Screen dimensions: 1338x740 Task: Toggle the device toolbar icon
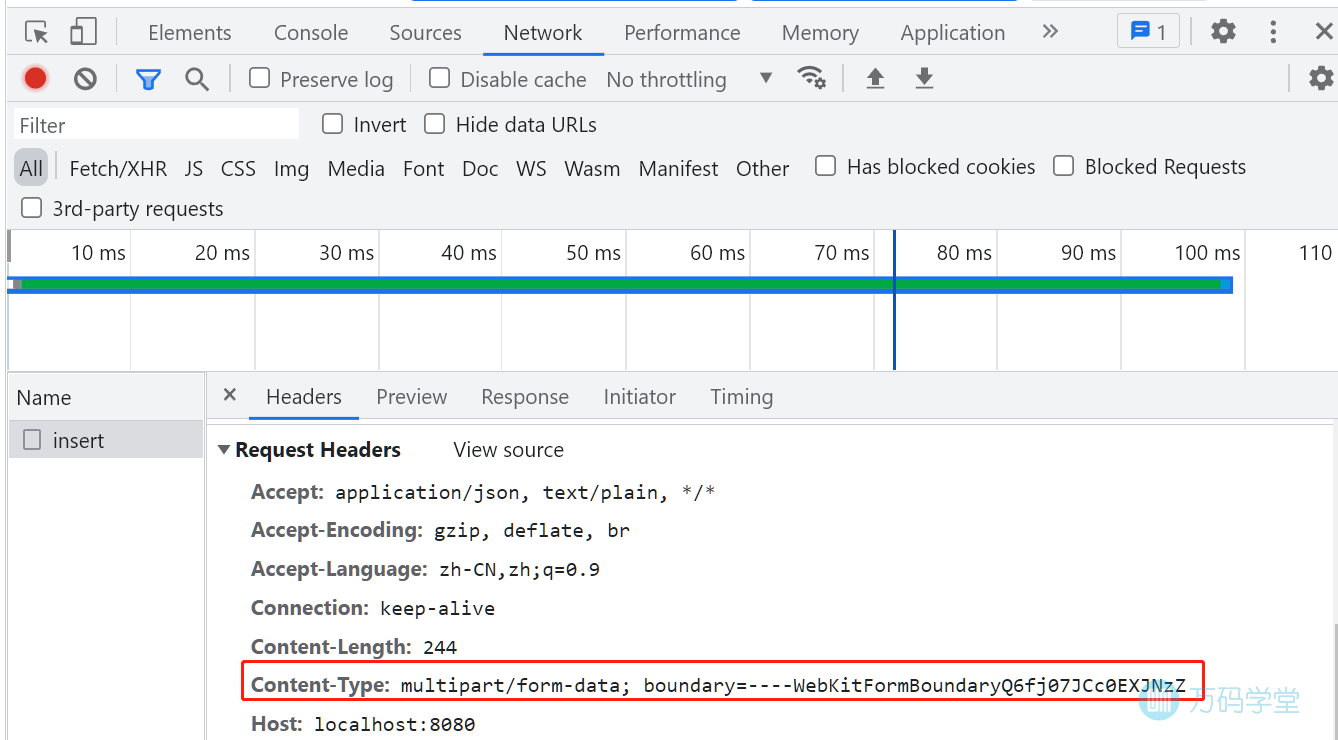click(83, 32)
